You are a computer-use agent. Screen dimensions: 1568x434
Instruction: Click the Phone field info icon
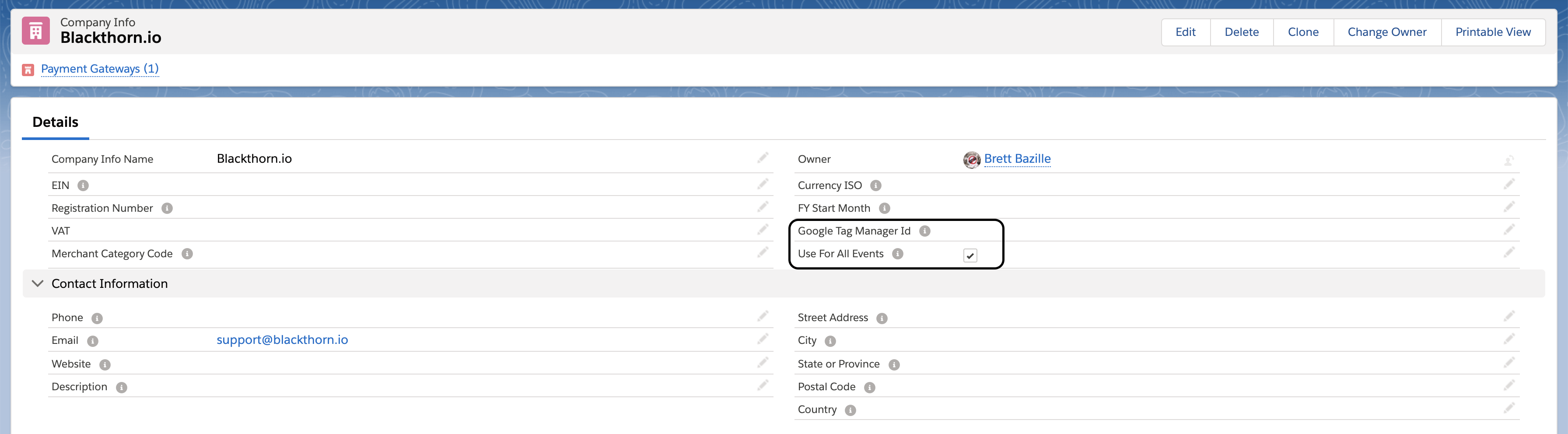coord(97,318)
